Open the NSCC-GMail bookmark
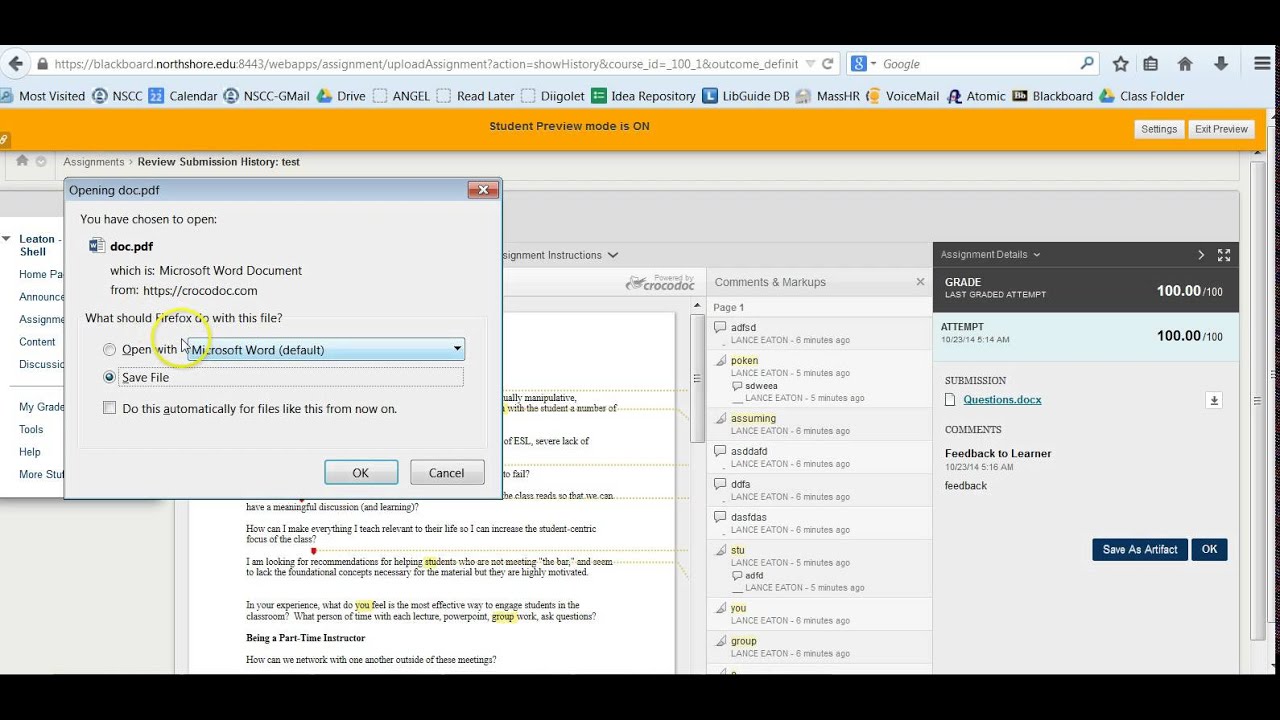The image size is (1280, 720). [x=267, y=96]
